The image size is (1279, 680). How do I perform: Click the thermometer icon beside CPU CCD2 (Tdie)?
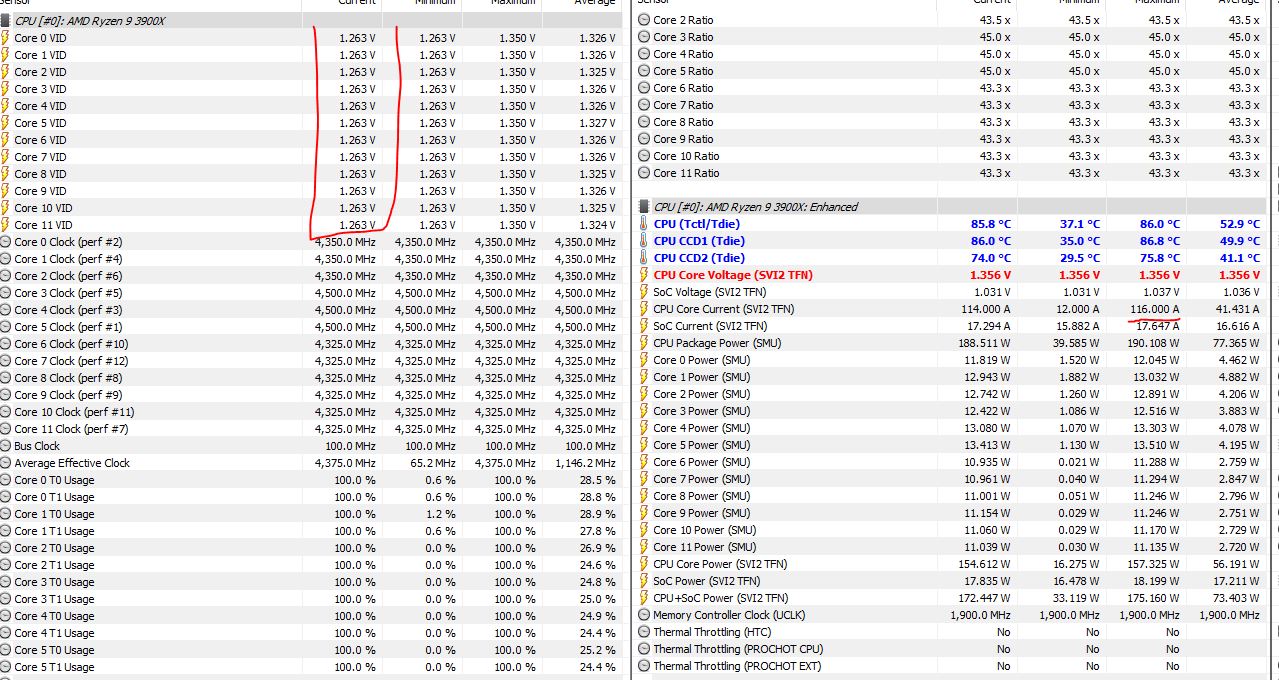pos(644,258)
